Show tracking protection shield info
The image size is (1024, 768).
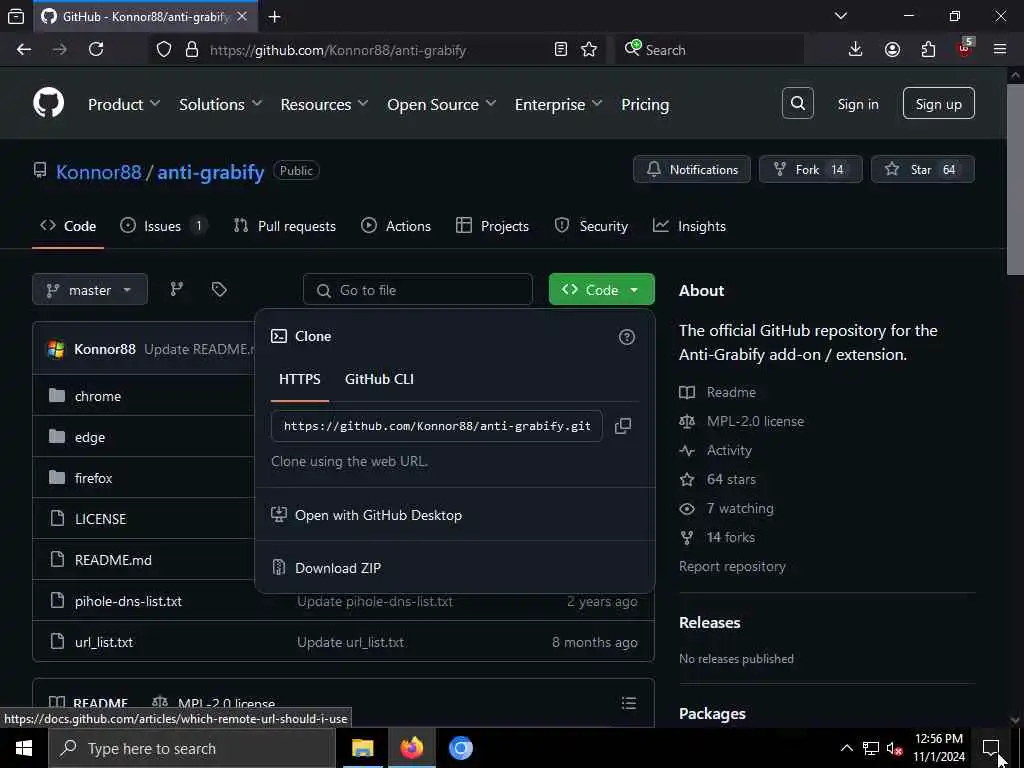[x=164, y=50]
